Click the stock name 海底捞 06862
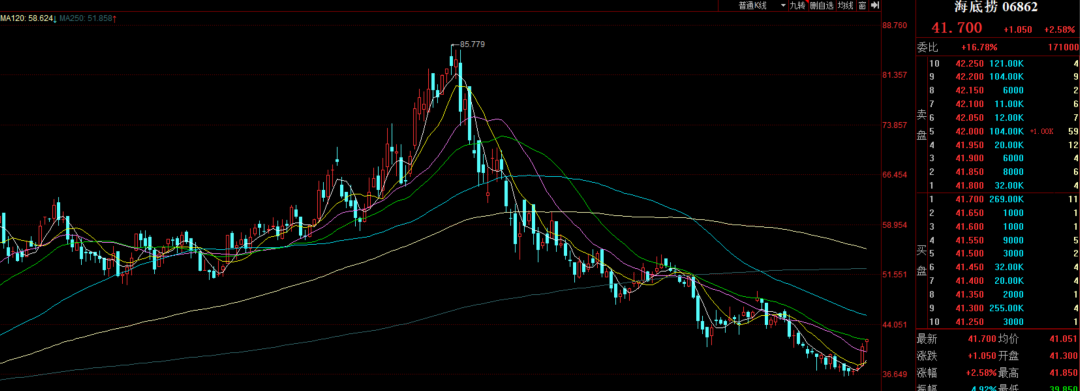 (995, 8)
